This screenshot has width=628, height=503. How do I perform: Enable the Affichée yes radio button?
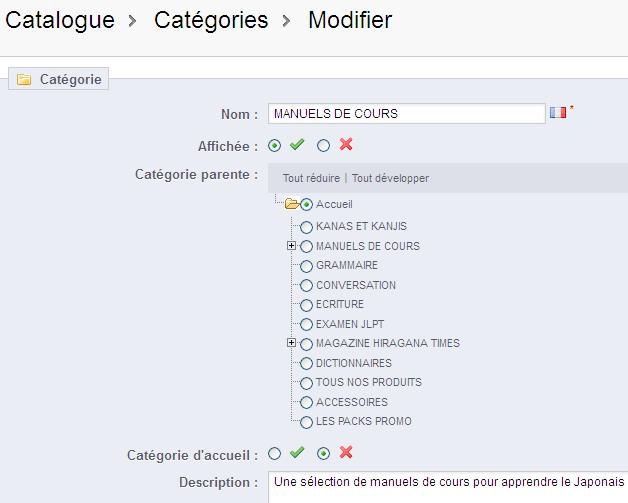(275, 146)
